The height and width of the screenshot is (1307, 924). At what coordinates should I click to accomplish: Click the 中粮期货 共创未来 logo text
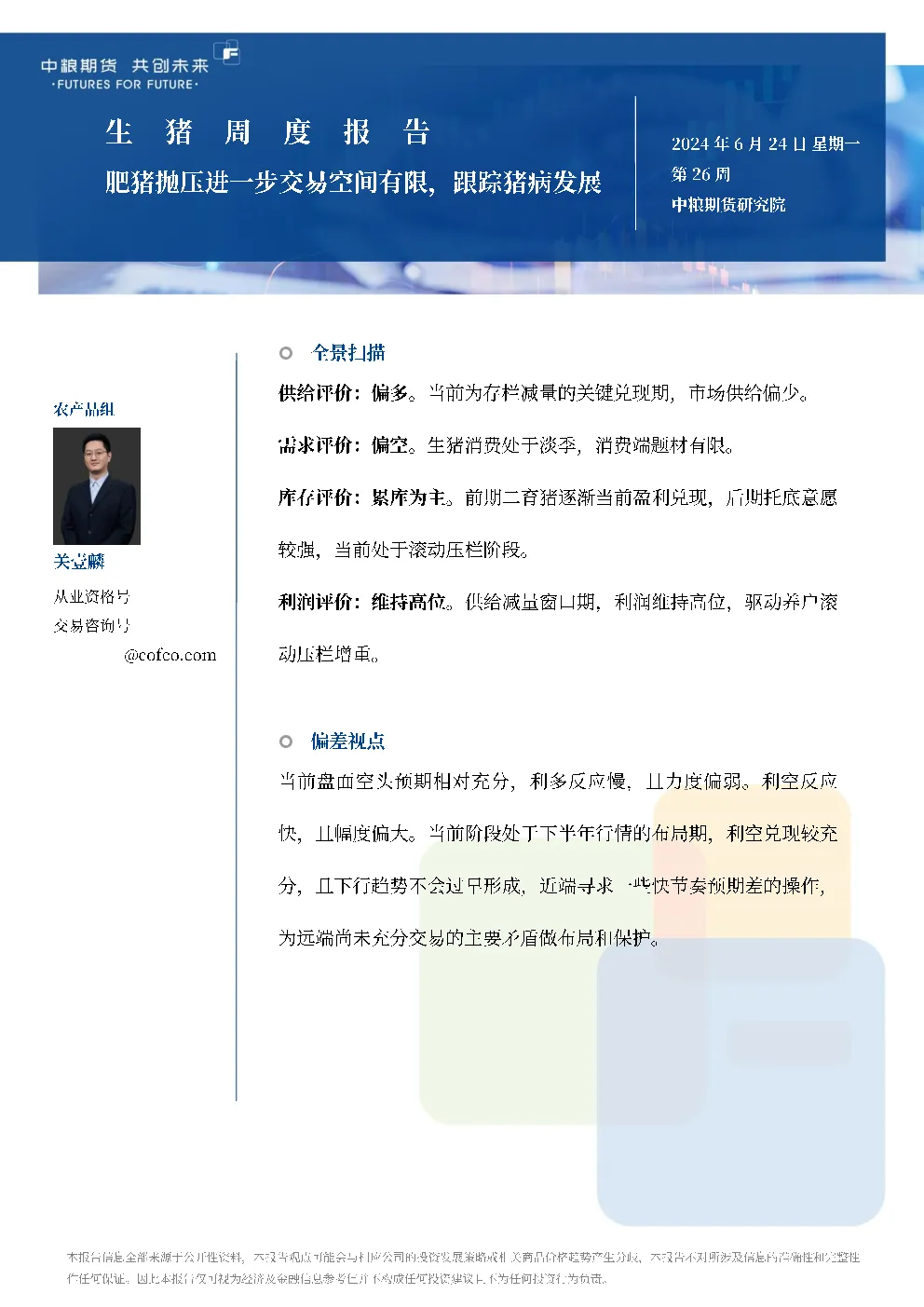(x=125, y=65)
